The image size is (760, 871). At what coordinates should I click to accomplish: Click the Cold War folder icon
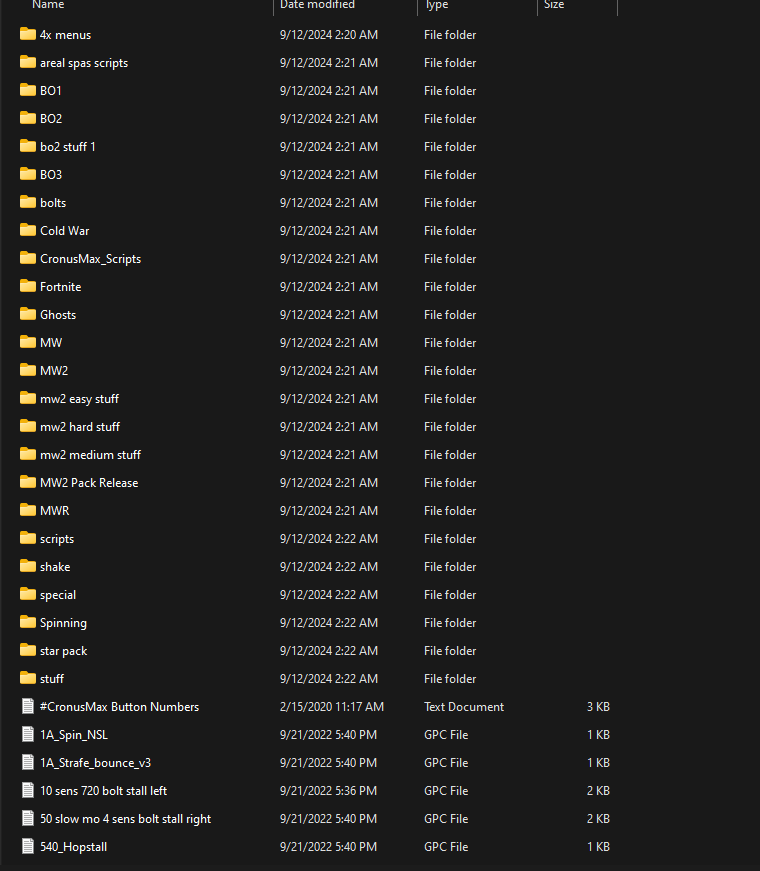(28, 230)
